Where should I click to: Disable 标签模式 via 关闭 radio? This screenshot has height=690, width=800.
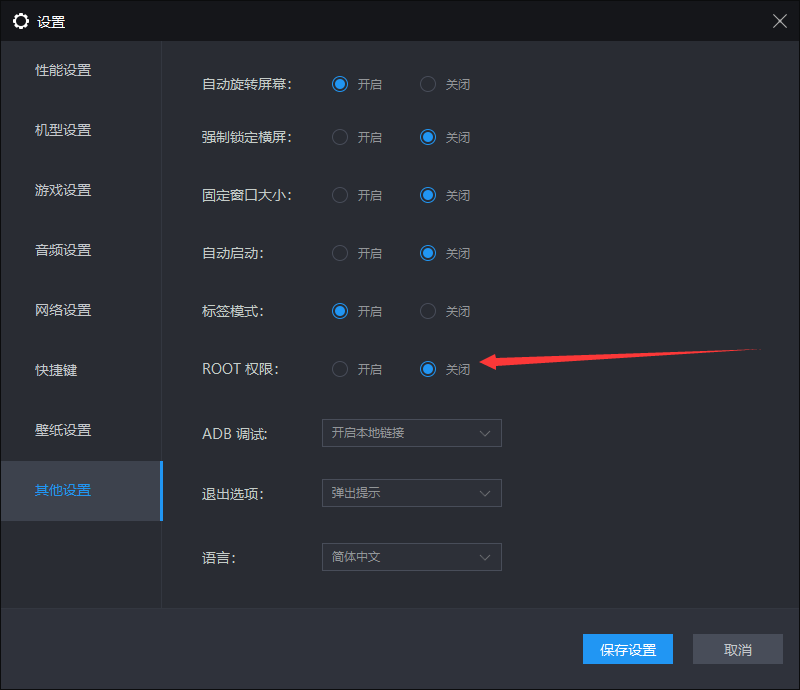tap(428, 311)
